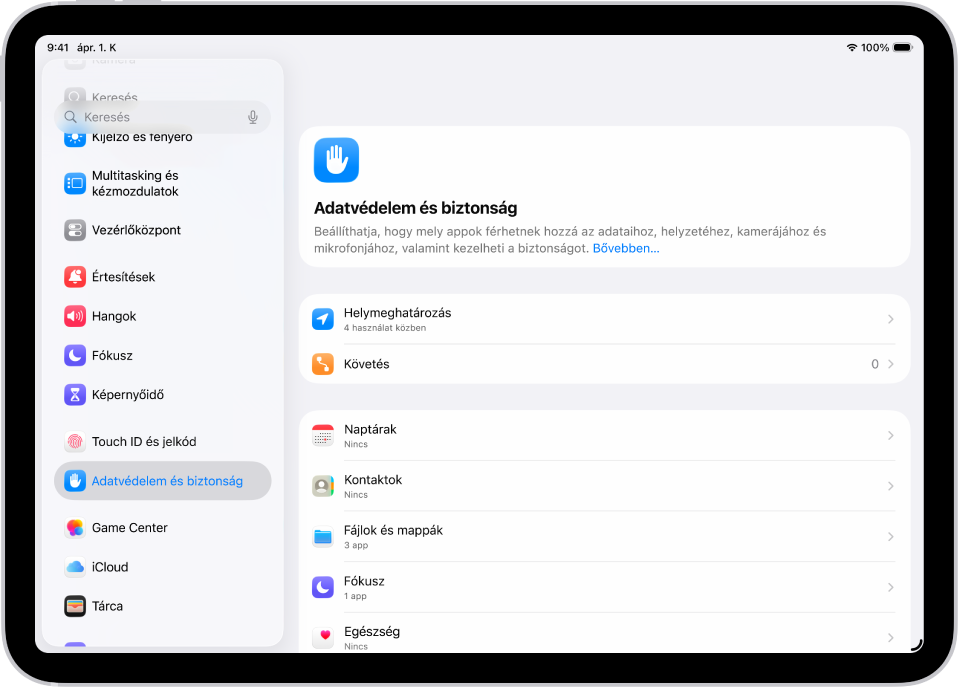The image size is (960, 692).
Task: Click the orange Követés icon
Action: [x=323, y=364]
